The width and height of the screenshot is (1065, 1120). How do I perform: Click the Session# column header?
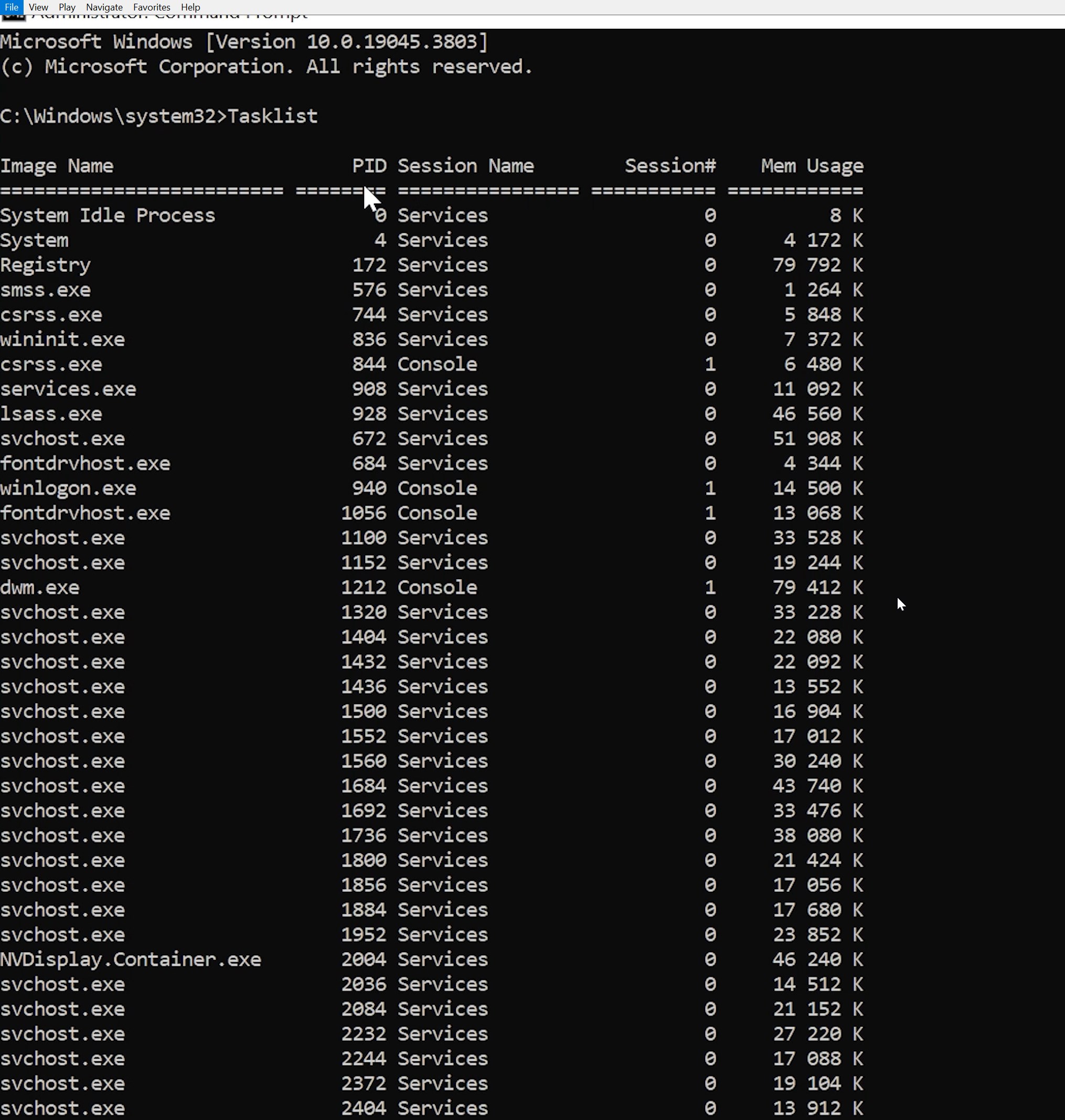tap(670, 166)
